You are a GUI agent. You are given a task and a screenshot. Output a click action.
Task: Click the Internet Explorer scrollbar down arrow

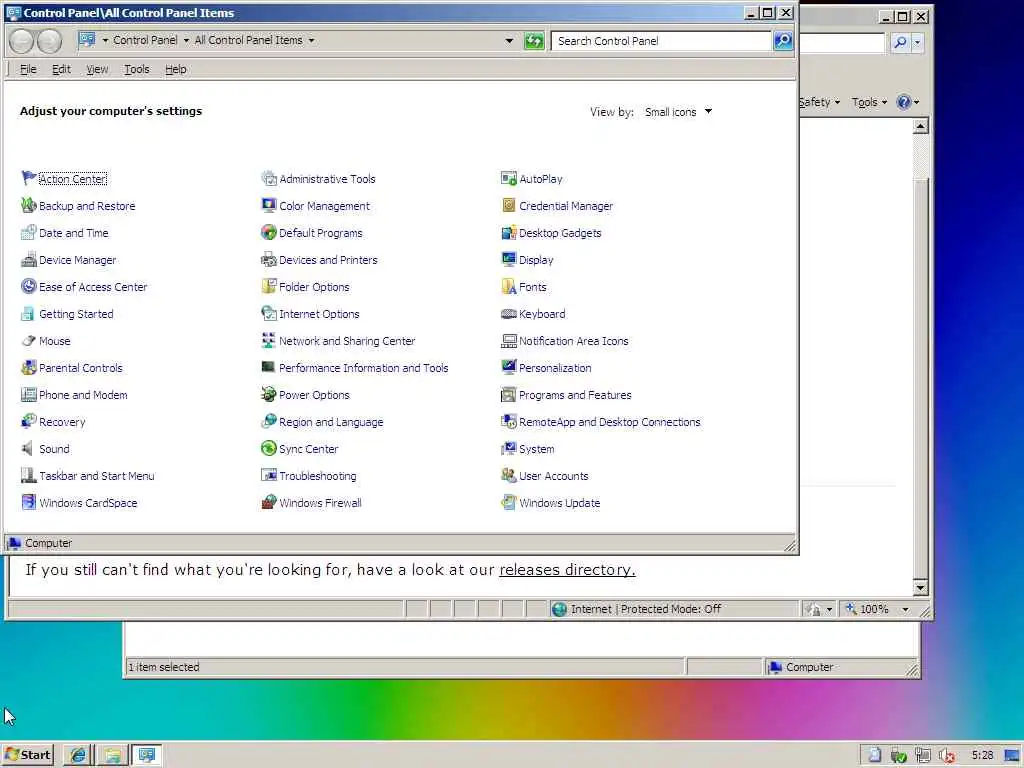click(920, 588)
